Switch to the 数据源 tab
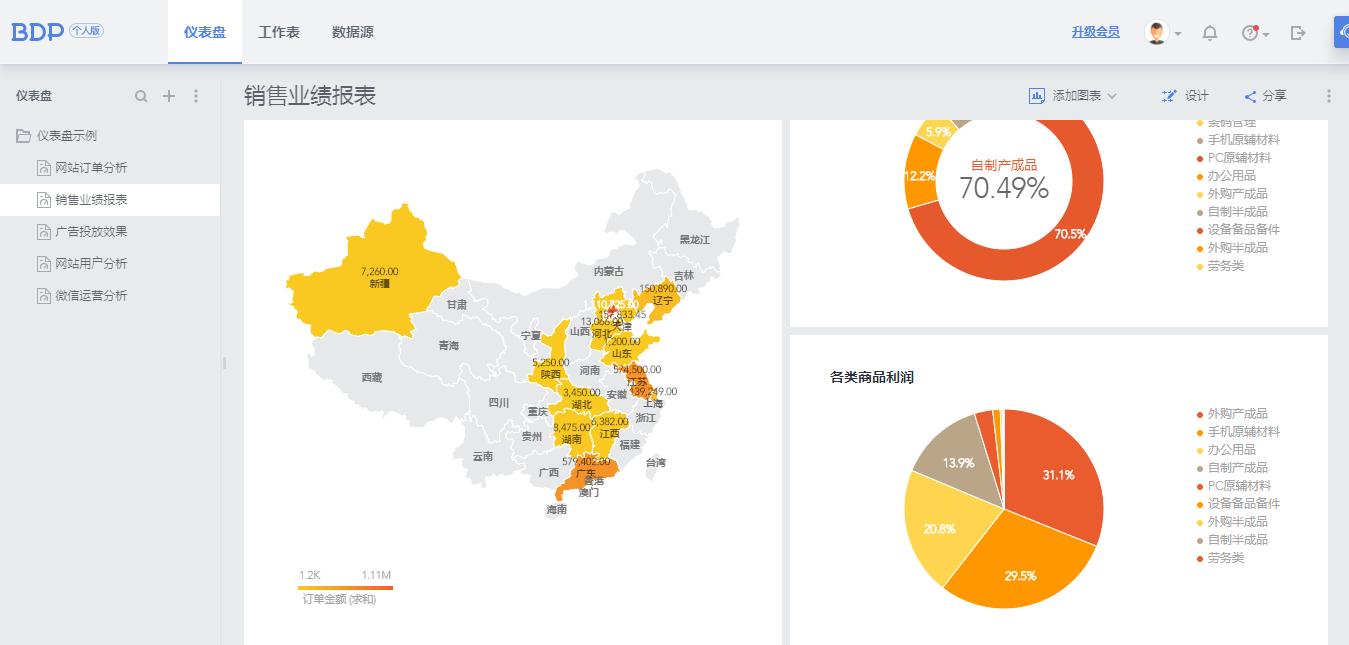 click(x=352, y=31)
